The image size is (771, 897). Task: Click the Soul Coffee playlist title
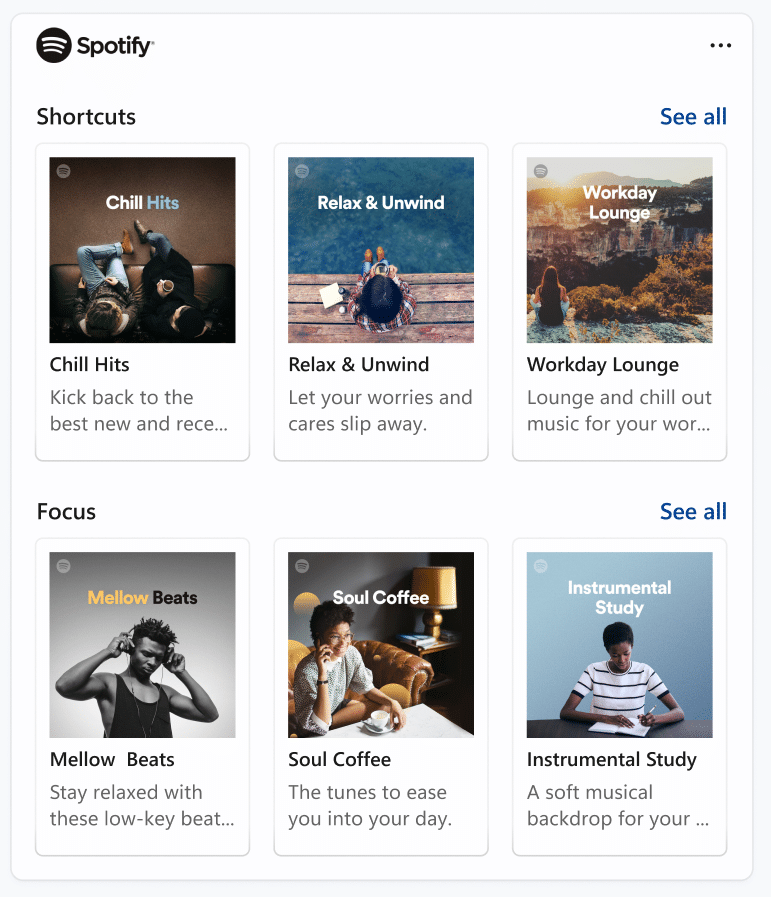pos(339,760)
